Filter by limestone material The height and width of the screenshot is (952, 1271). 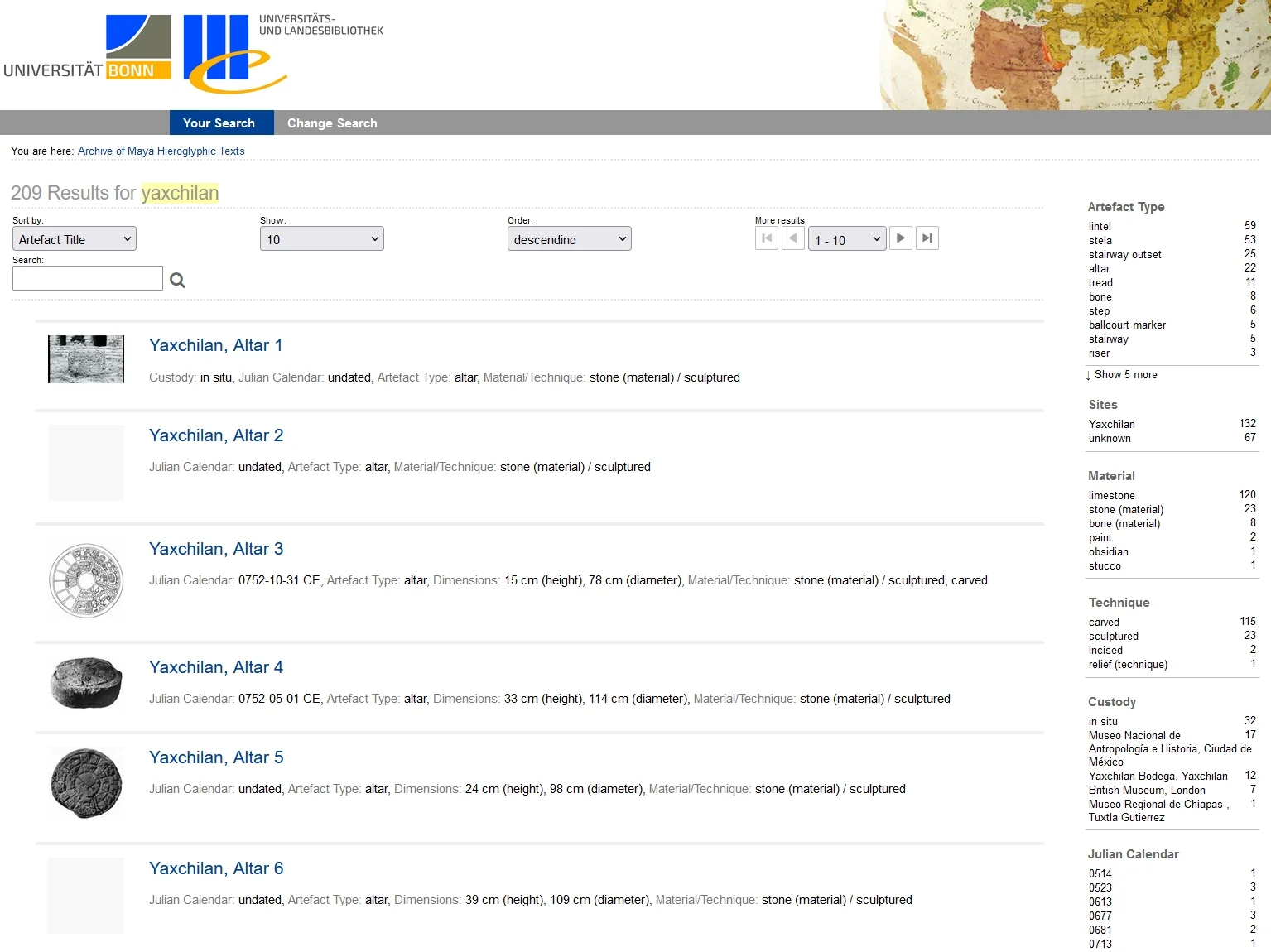coord(1111,496)
